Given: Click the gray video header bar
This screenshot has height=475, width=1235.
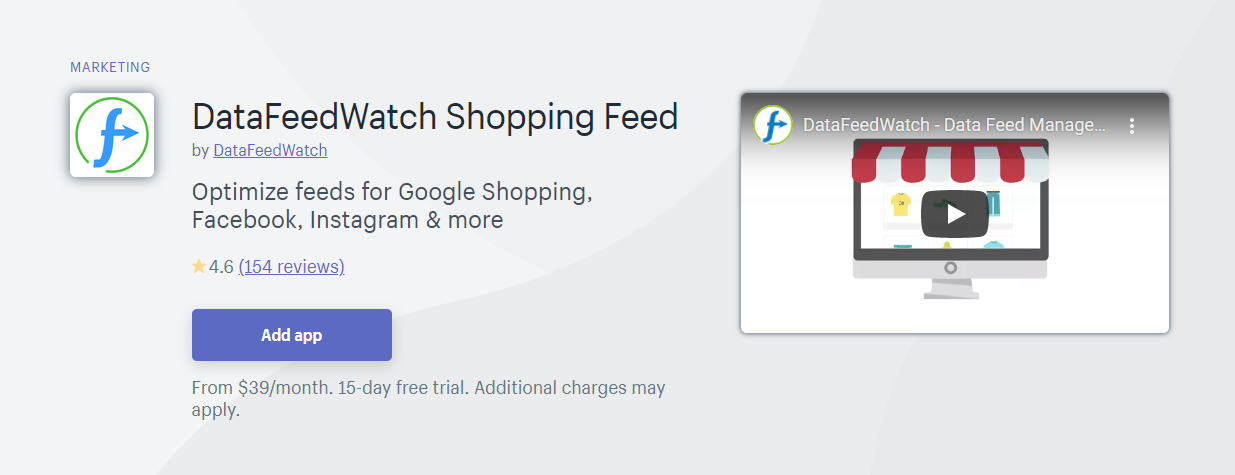Looking at the screenshot, I should (x=955, y=126).
